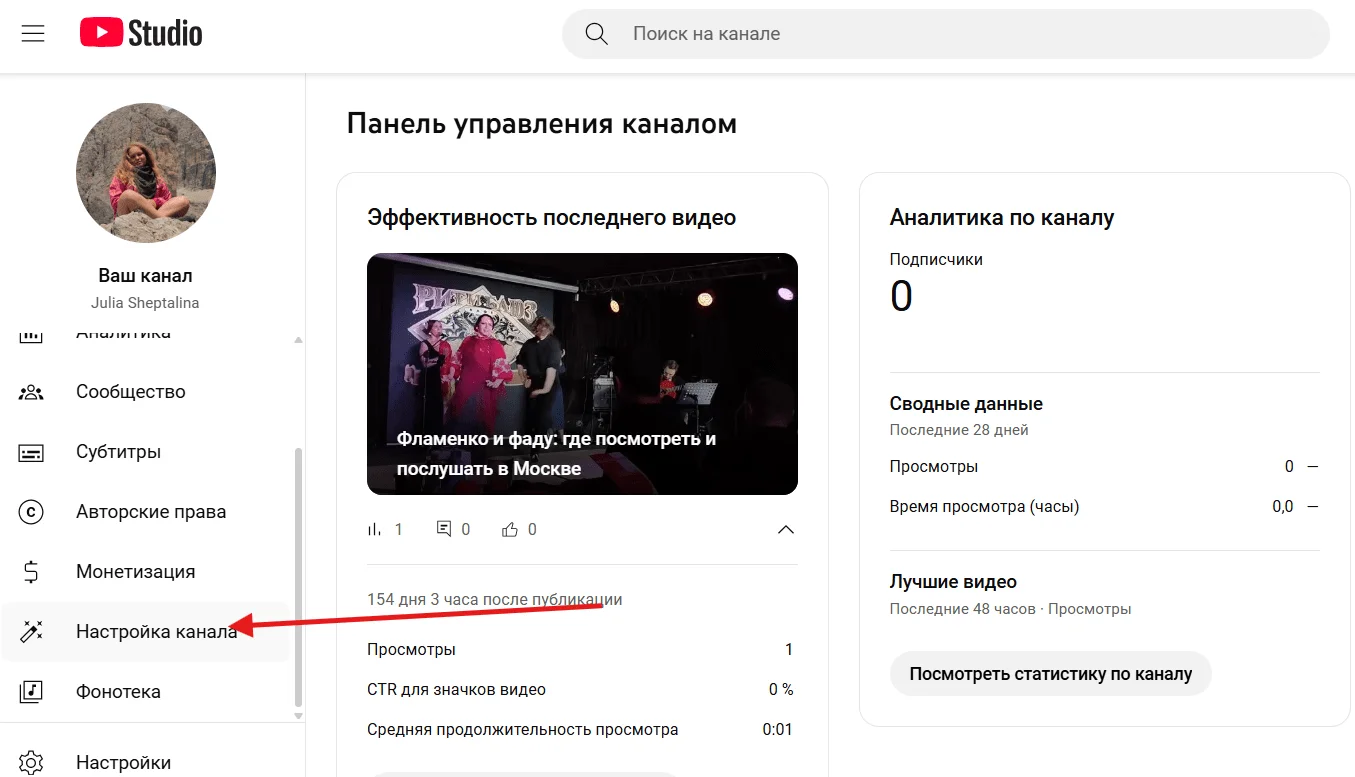Viewport: 1355px width, 777px height.
Task: Click the sidebar scroll-up arrow
Action: pos(298,340)
